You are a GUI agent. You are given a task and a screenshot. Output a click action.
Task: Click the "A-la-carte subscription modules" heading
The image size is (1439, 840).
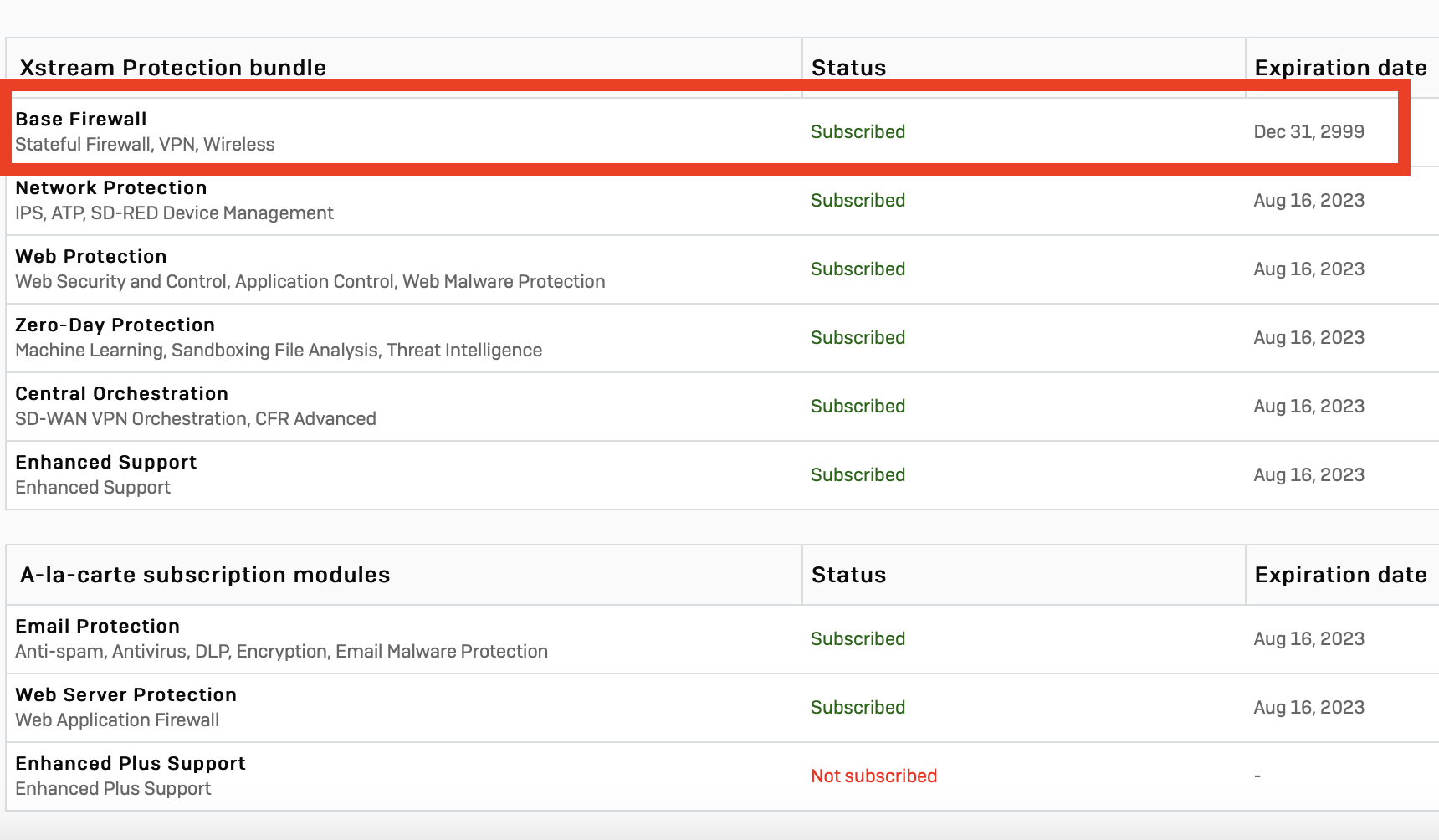205,575
